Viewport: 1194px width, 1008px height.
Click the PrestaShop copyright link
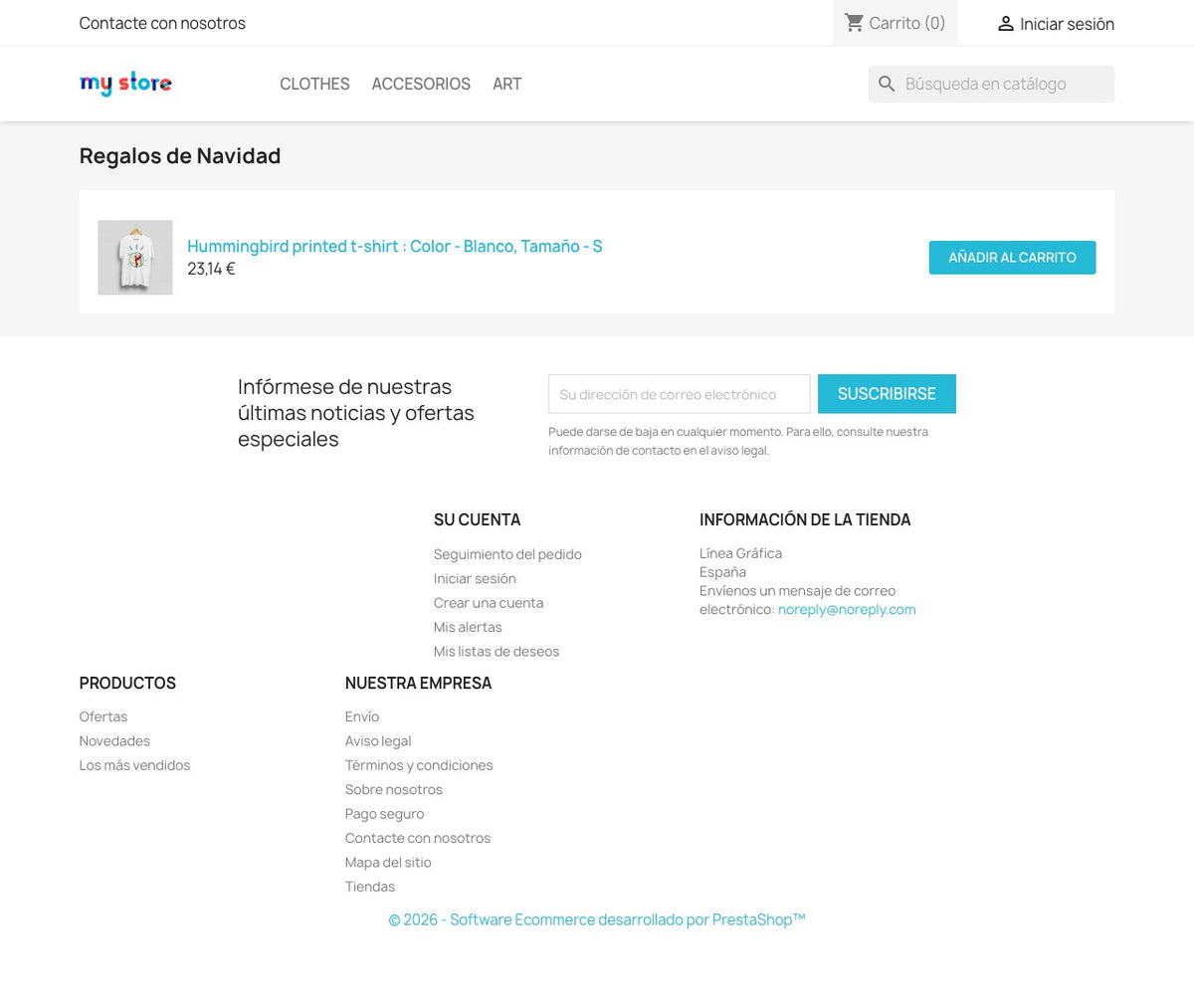click(x=597, y=919)
